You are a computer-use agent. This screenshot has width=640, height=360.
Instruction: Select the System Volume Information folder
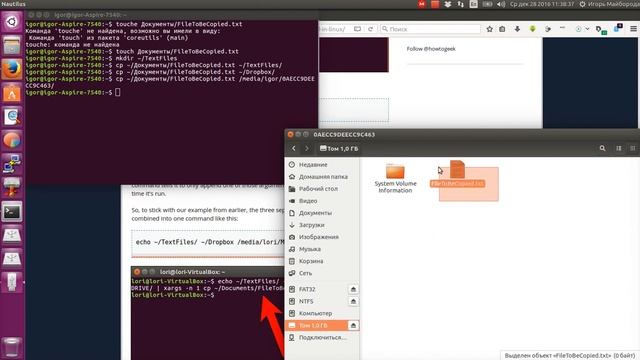(395, 178)
